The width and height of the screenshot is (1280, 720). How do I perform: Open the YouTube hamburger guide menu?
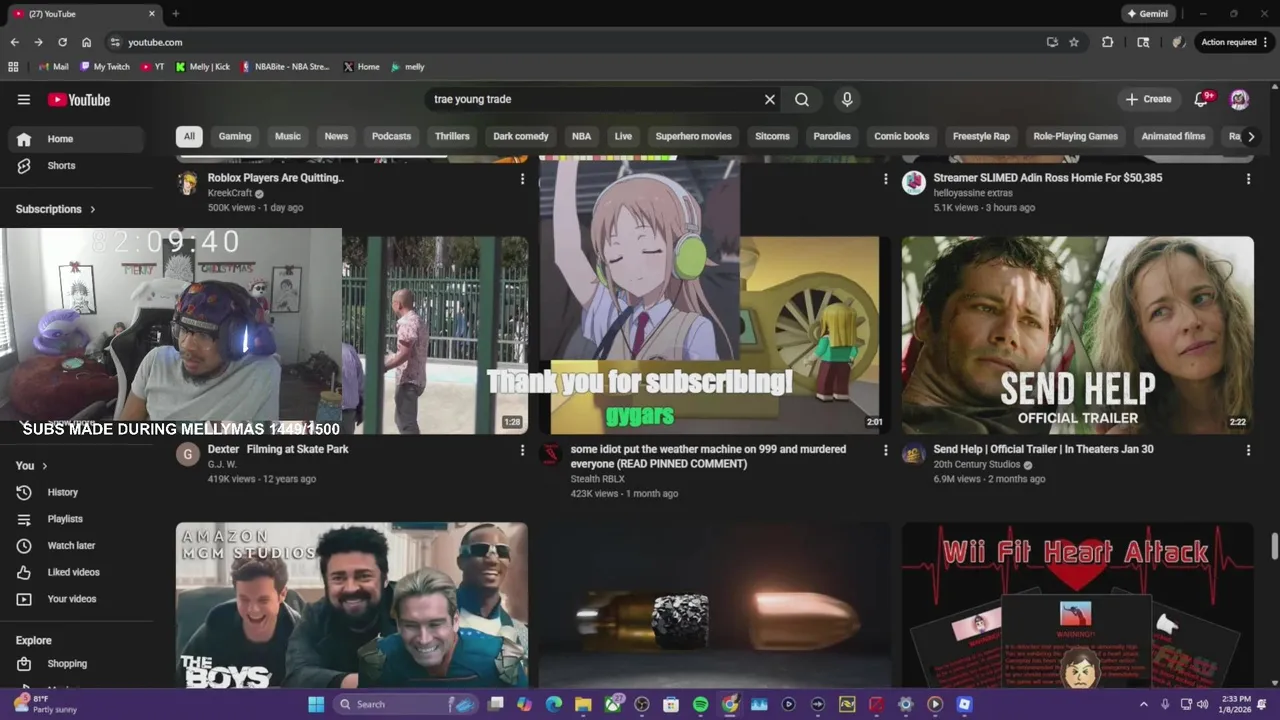pos(24,99)
